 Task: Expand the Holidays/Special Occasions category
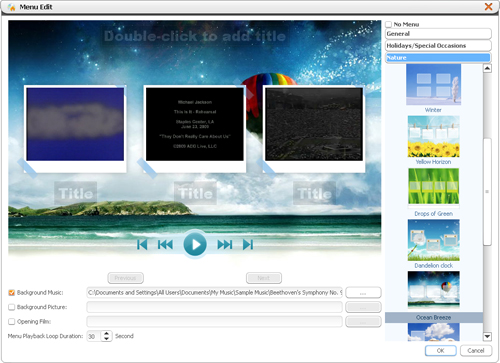[438, 46]
